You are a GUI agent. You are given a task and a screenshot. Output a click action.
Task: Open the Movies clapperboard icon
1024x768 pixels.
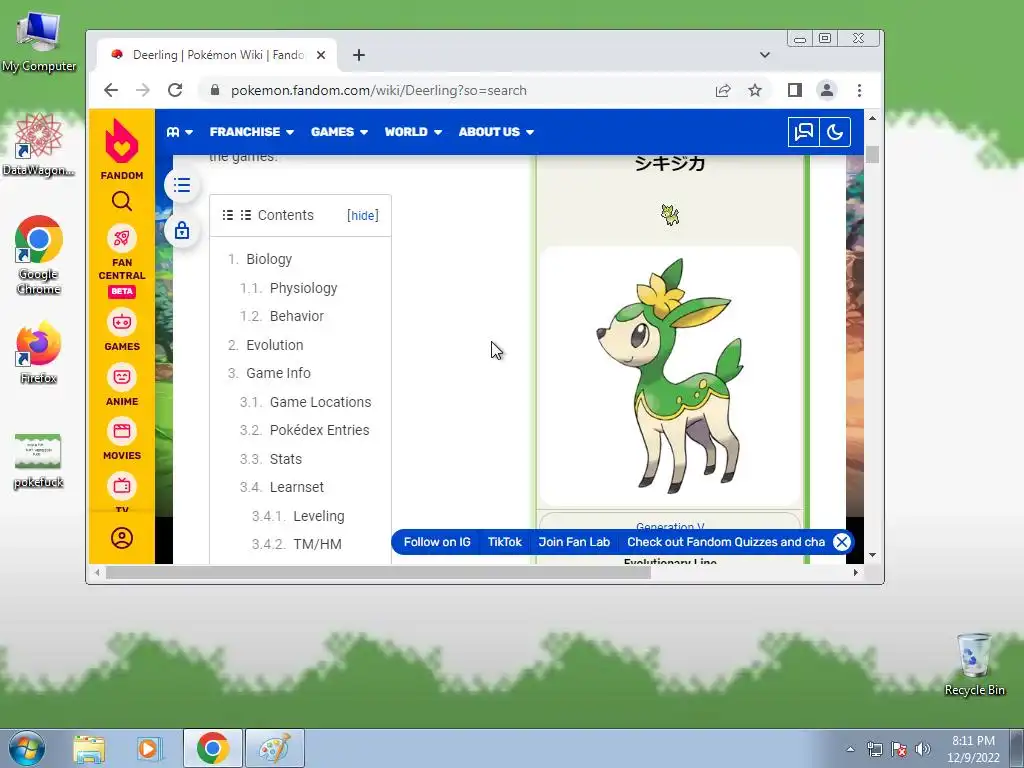(121, 432)
